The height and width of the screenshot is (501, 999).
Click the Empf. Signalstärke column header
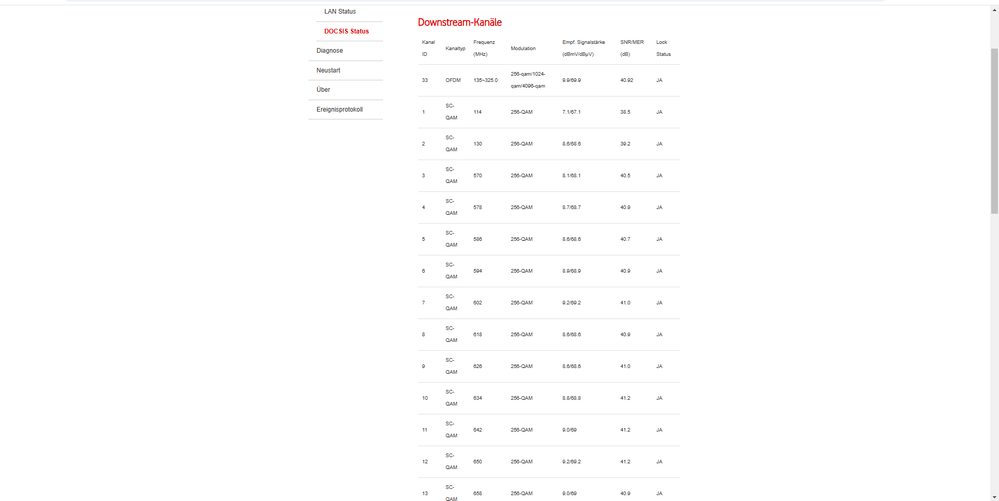(x=584, y=48)
